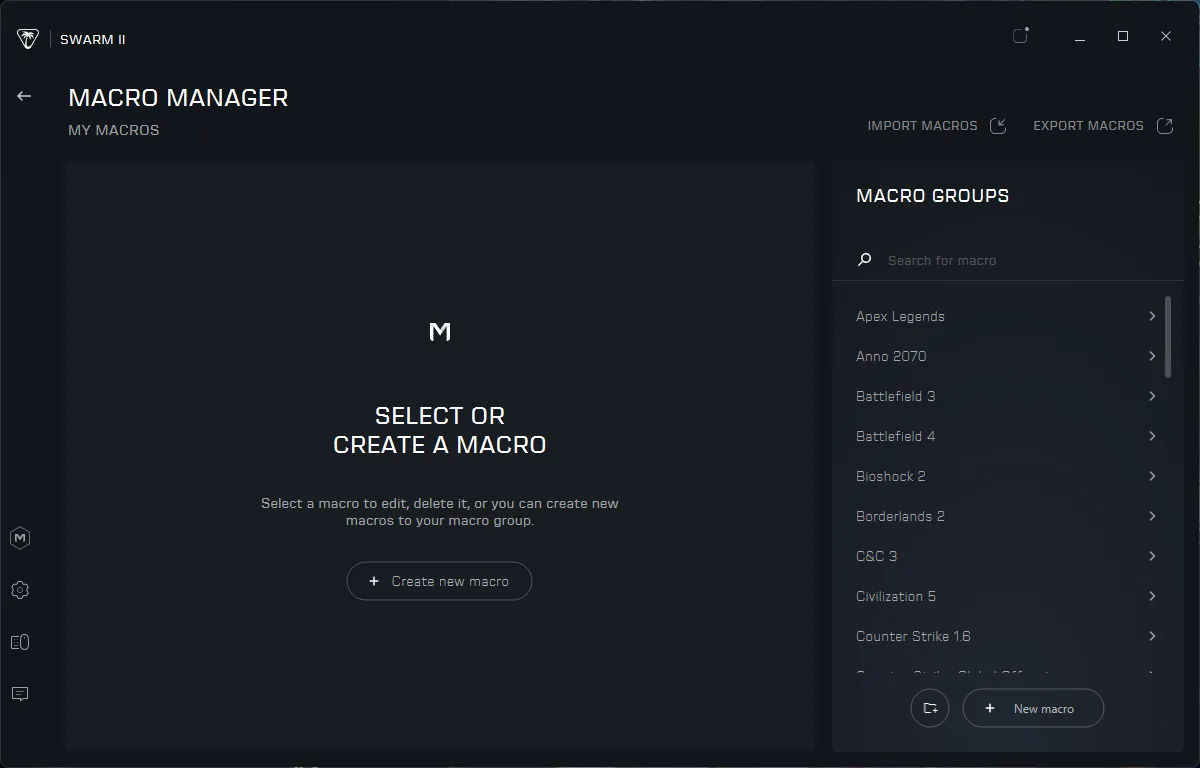Click Export Macros link
Image resolution: width=1200 pixels, height=768 pixels.
point(1088,126)
